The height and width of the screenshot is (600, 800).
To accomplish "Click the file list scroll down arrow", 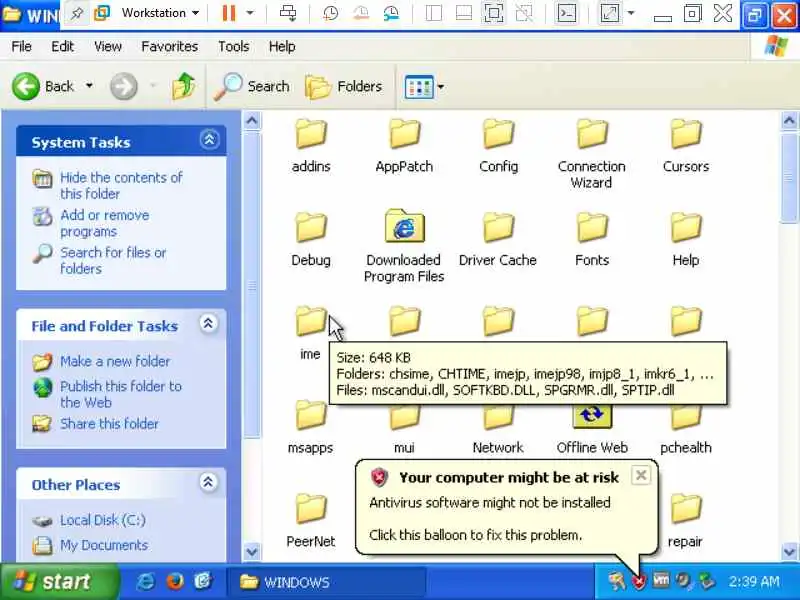I will (x=789, y=552).
